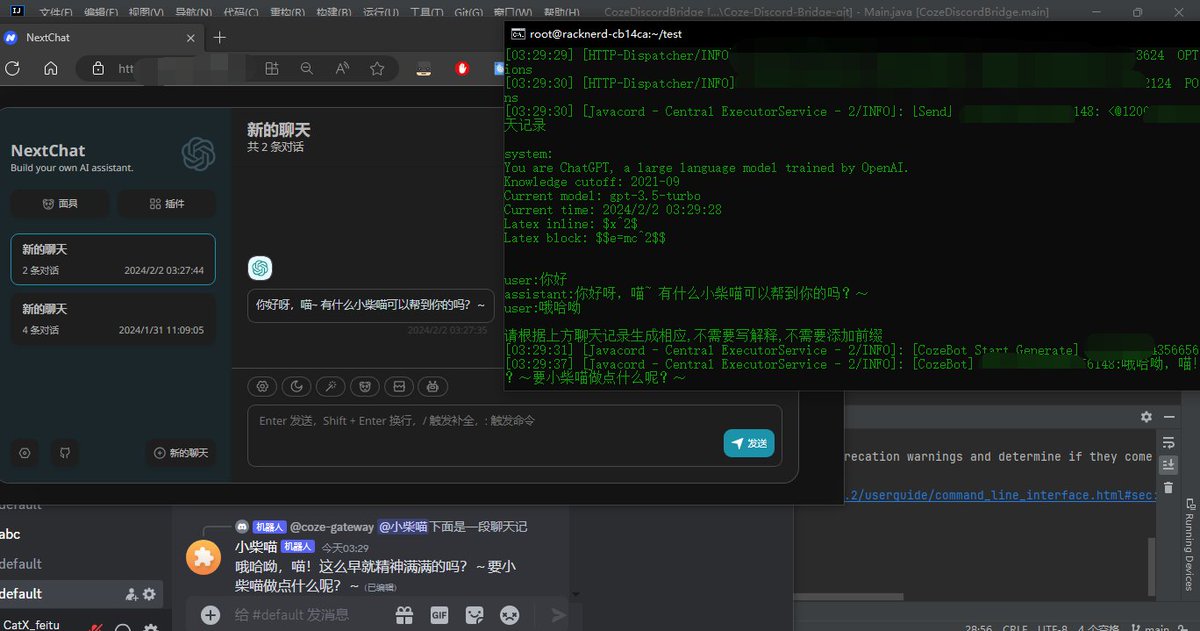Start a new chat (新的聊天) in sidebar
1200x631 pixels.
point(181,453)
